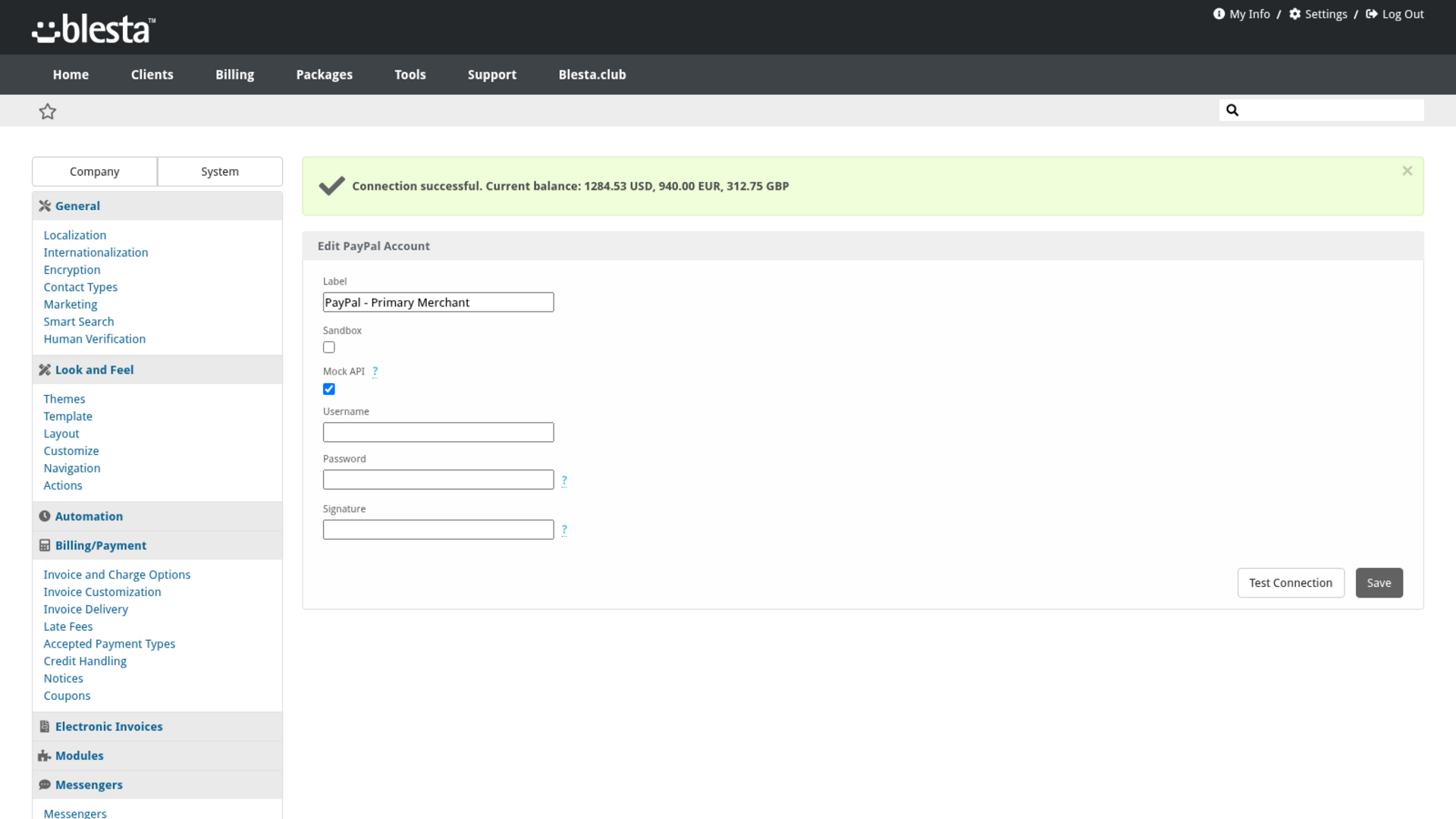Open Credit Handling settings

85,661
